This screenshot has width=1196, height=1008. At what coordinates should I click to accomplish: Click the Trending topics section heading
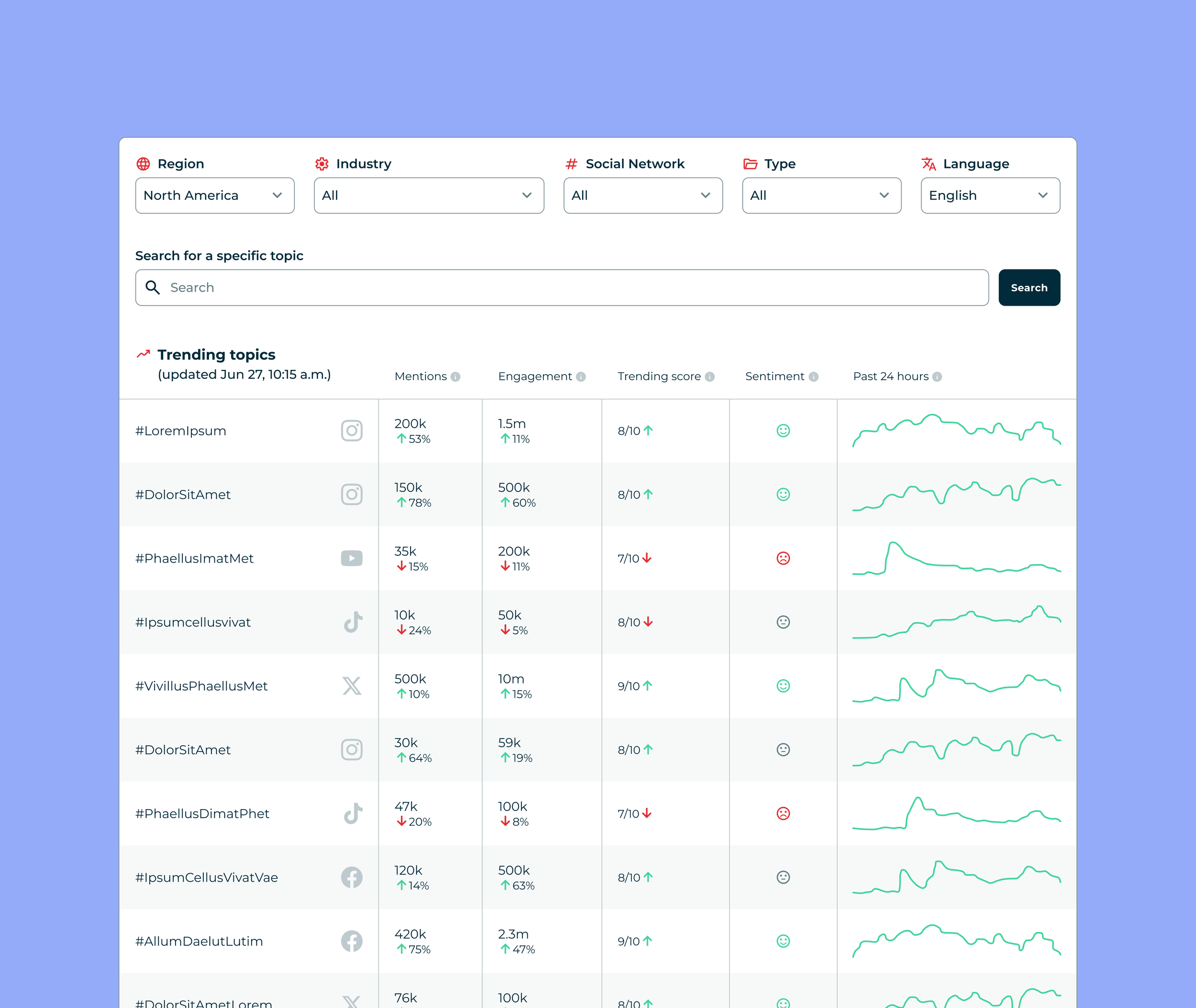pyautogui.click(x=217, y=354)
